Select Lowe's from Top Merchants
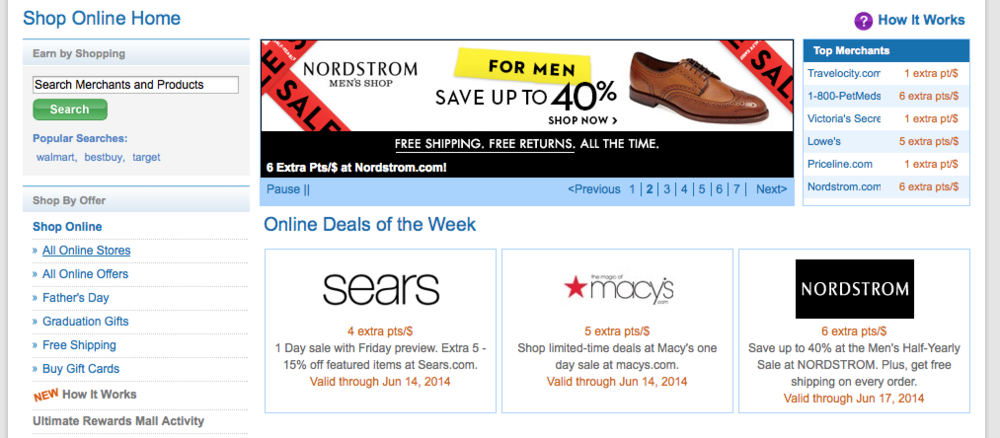1000x438 pixels. pyautogui.click(x=825, y=141)
